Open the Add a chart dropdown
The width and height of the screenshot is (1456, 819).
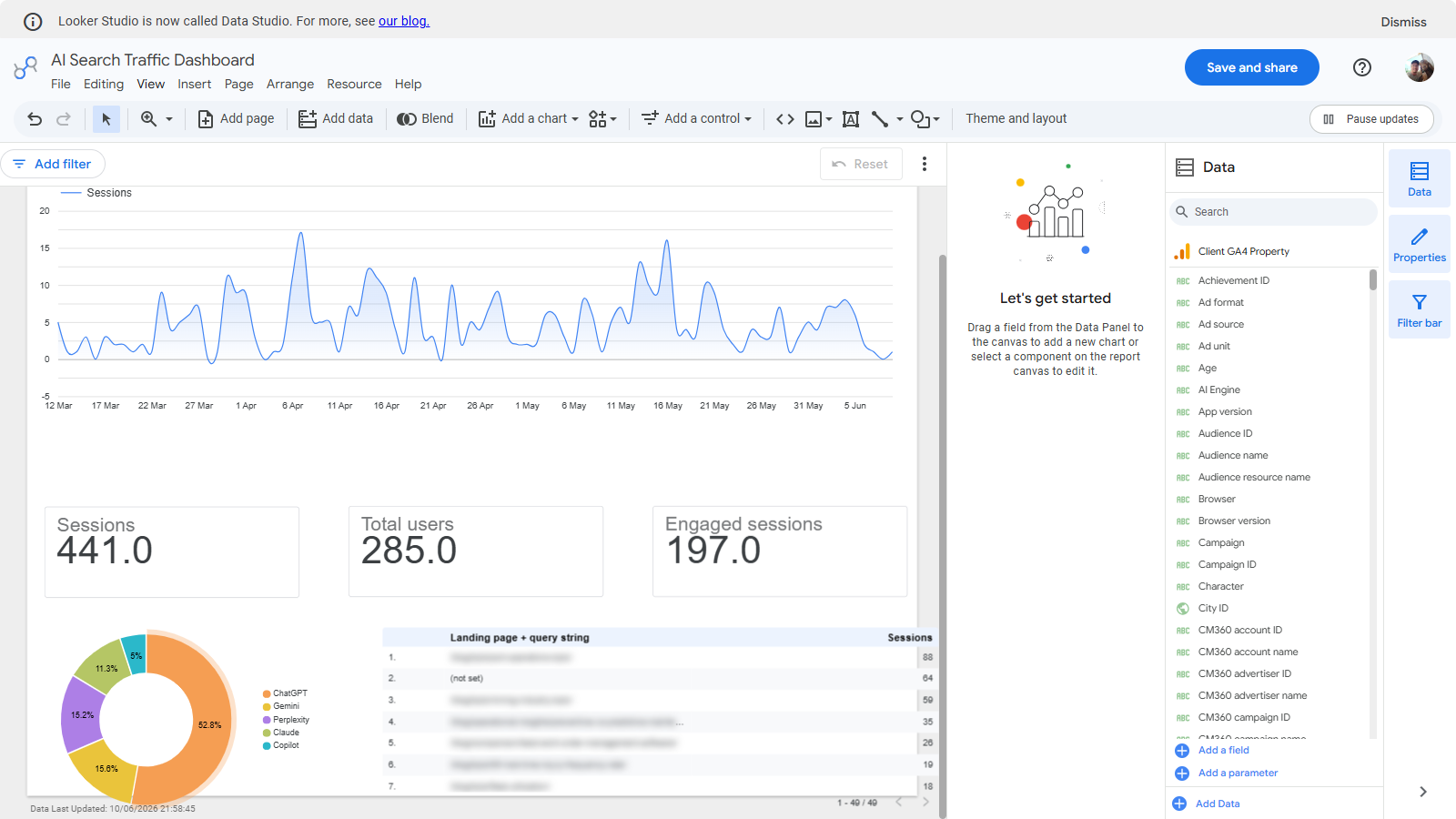(529, 118)
